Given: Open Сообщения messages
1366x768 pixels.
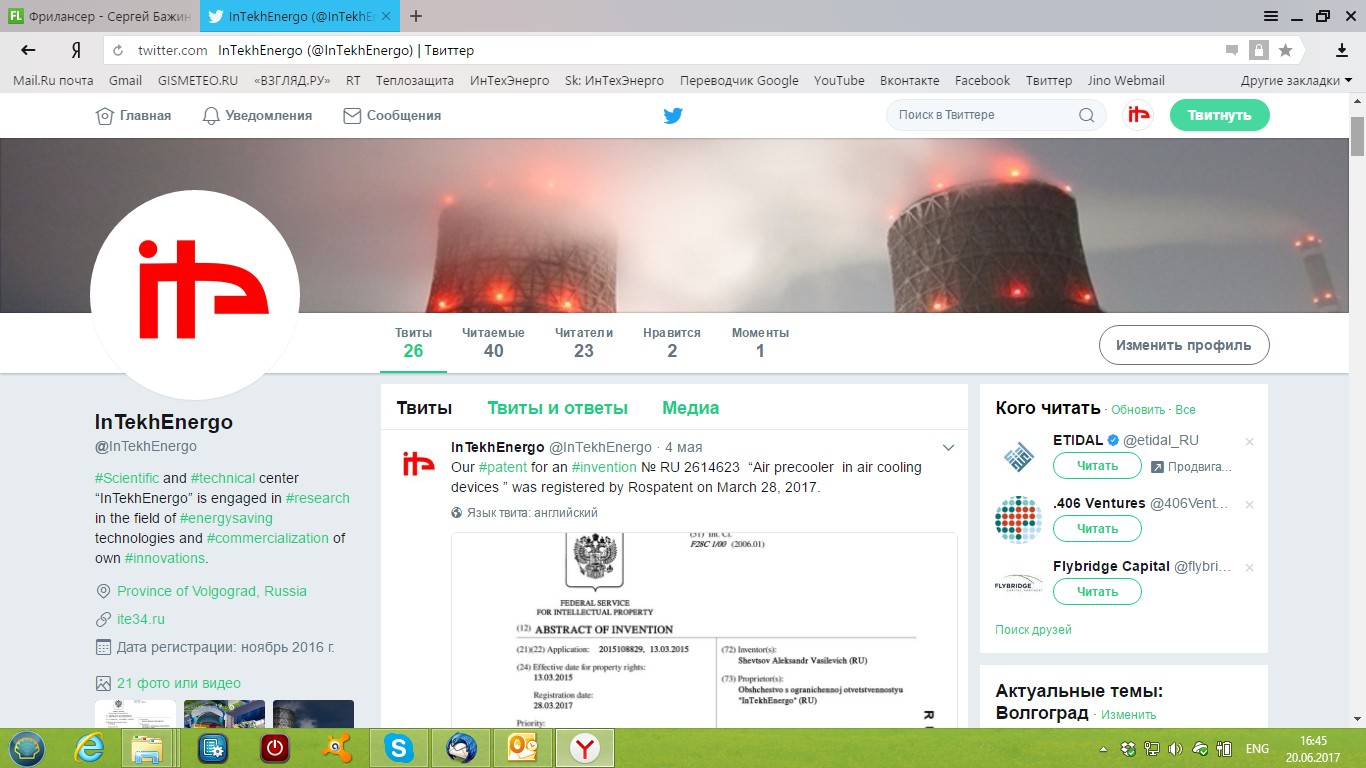Looking at the screenshot, I should pos(392,116).
